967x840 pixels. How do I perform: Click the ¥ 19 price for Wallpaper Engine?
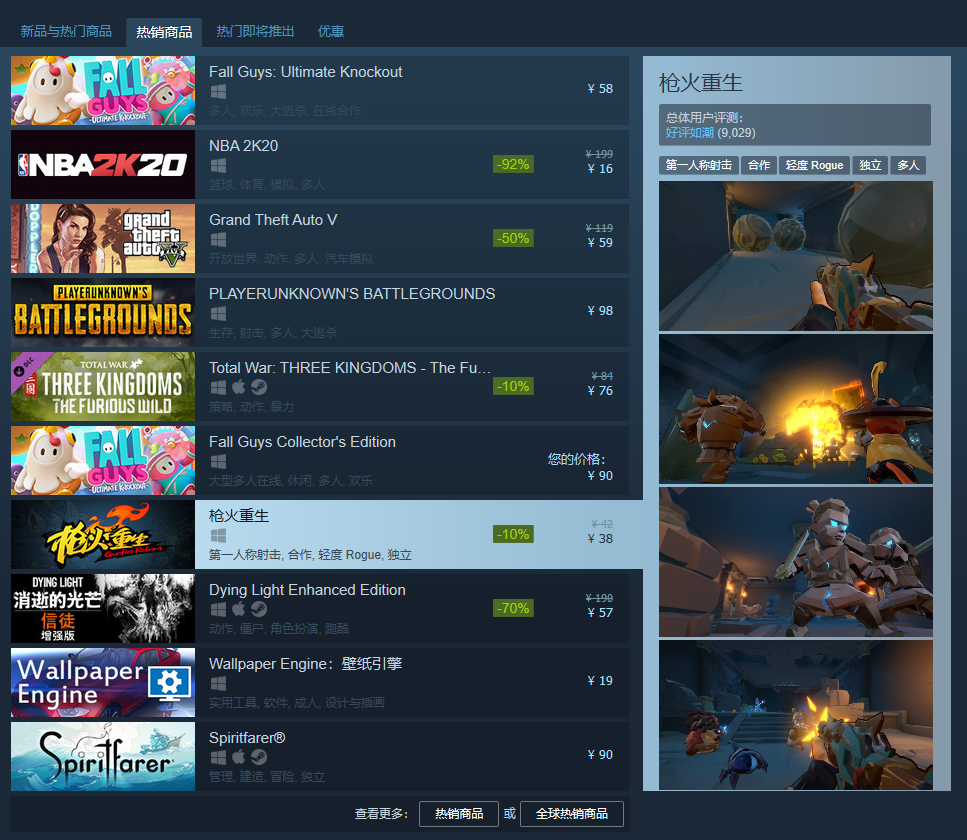(x=600, y=681)
